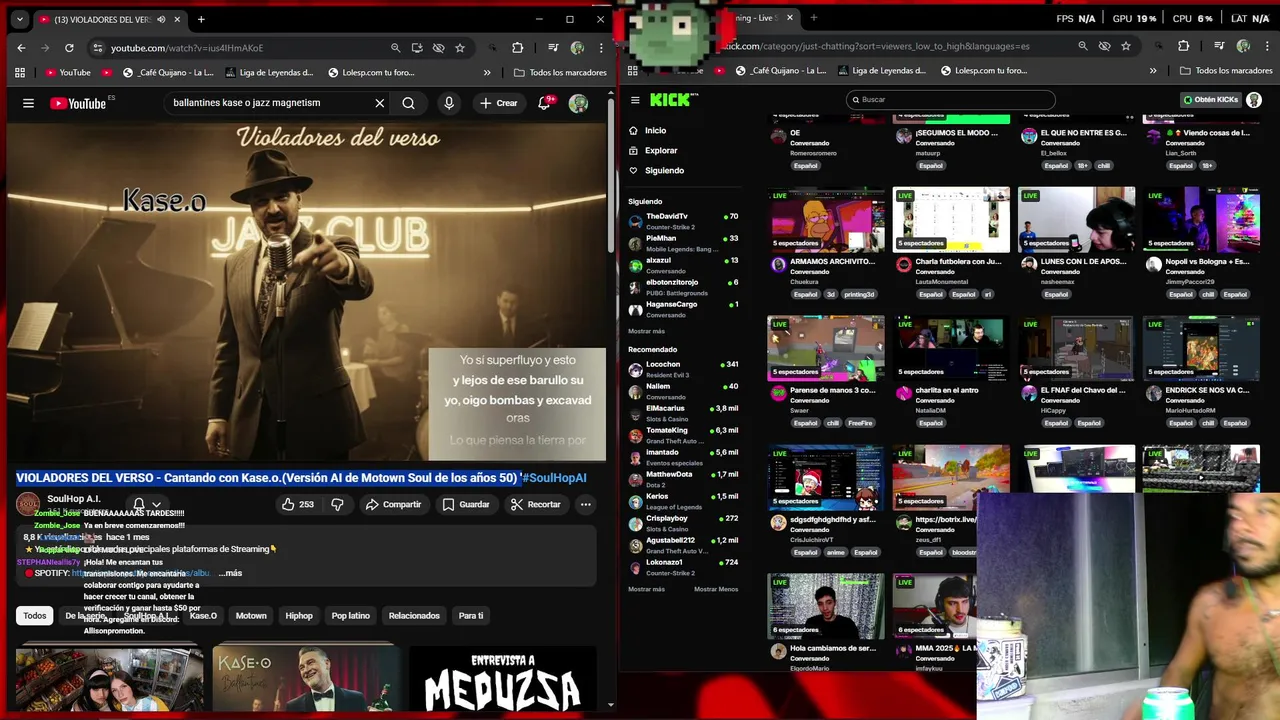Image resolution: width=1280 pixels, height=720 pixels.
Task: Expand Siguiendo list with 'Mostrar más'
Action: click(646, 331)
